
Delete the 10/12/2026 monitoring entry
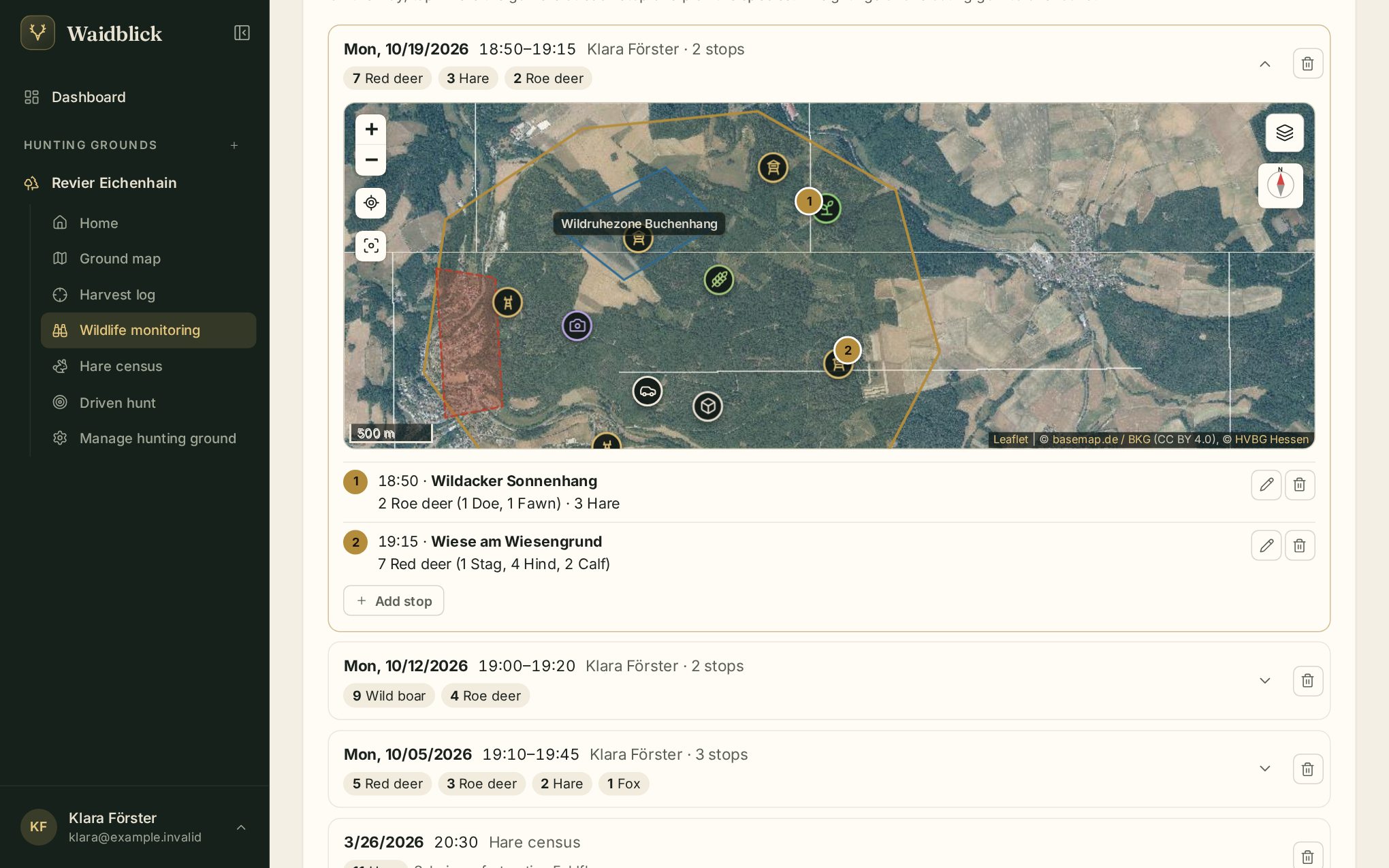coord(1307,681)
